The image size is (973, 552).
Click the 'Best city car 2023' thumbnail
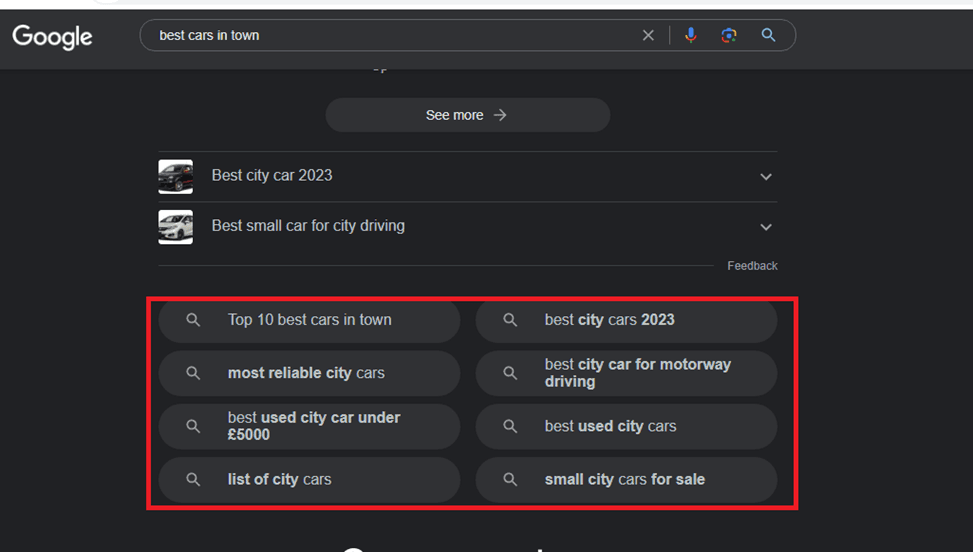tap(175, 176)
